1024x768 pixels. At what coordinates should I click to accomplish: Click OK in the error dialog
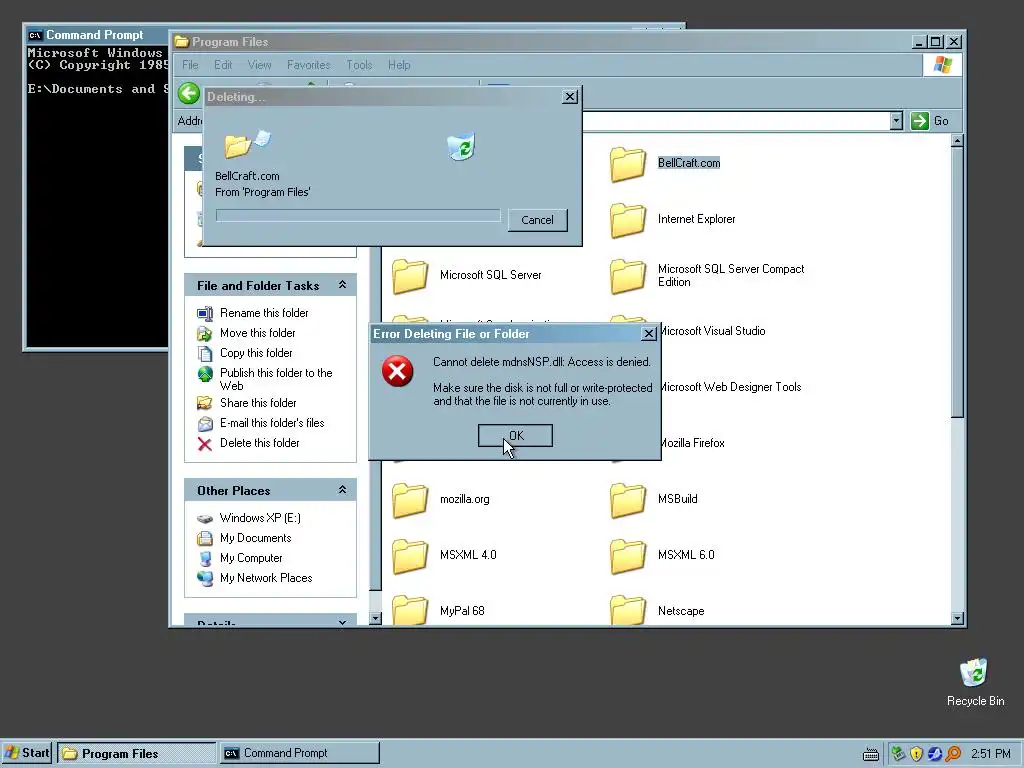(515, 436)
